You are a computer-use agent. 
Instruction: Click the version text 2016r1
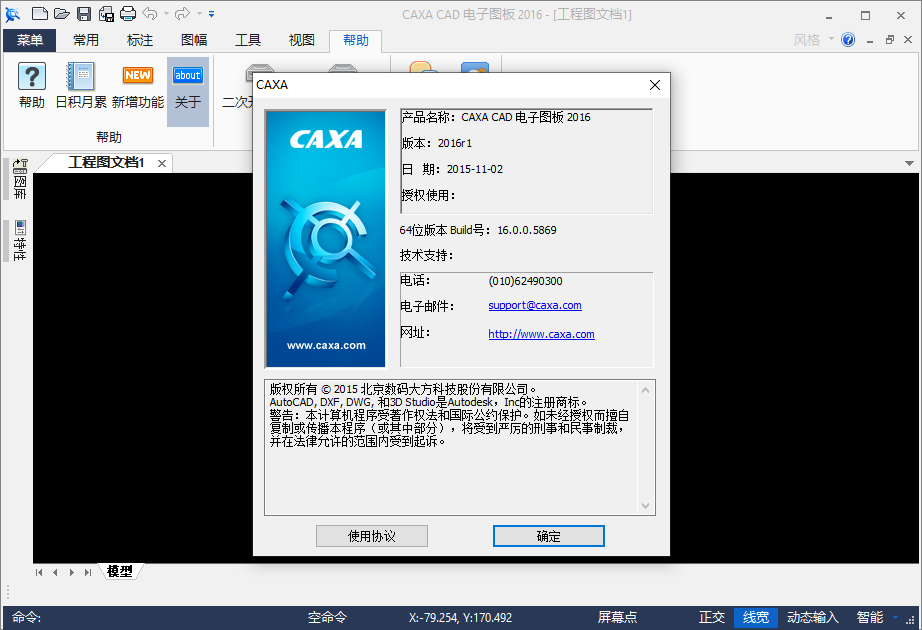click(455, 143)
